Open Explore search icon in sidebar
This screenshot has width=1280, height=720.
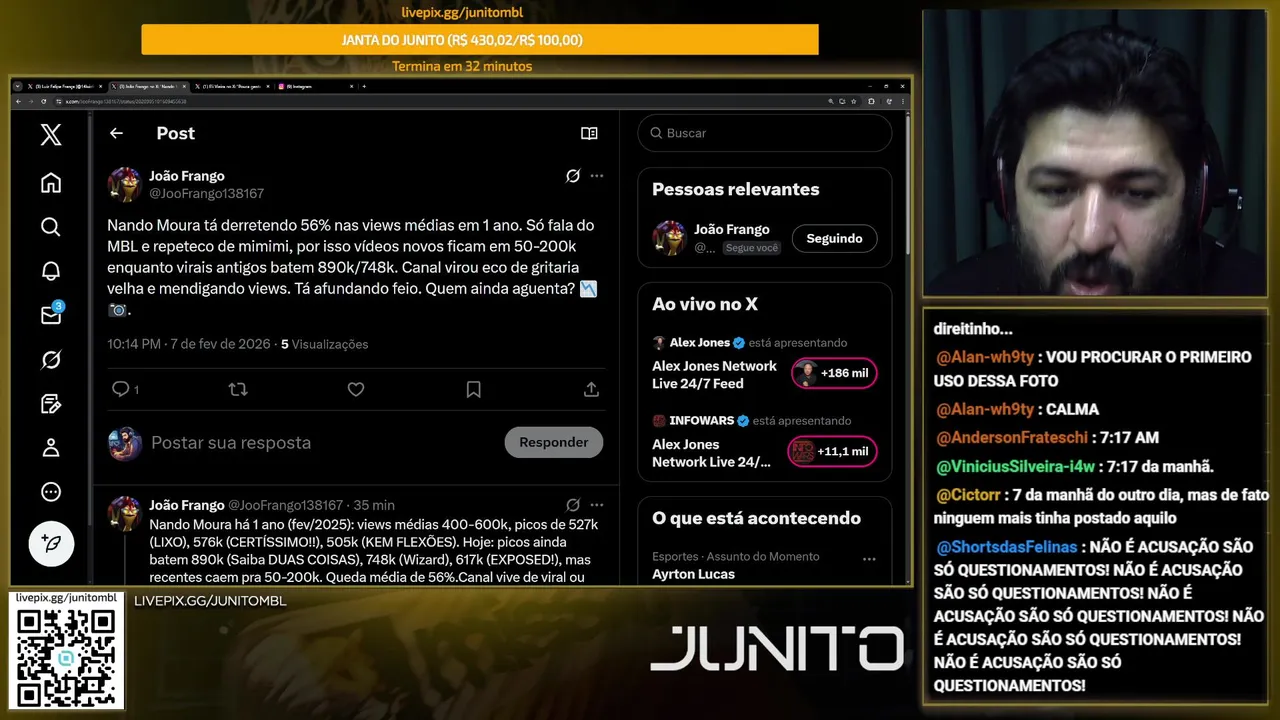(51, 227)
